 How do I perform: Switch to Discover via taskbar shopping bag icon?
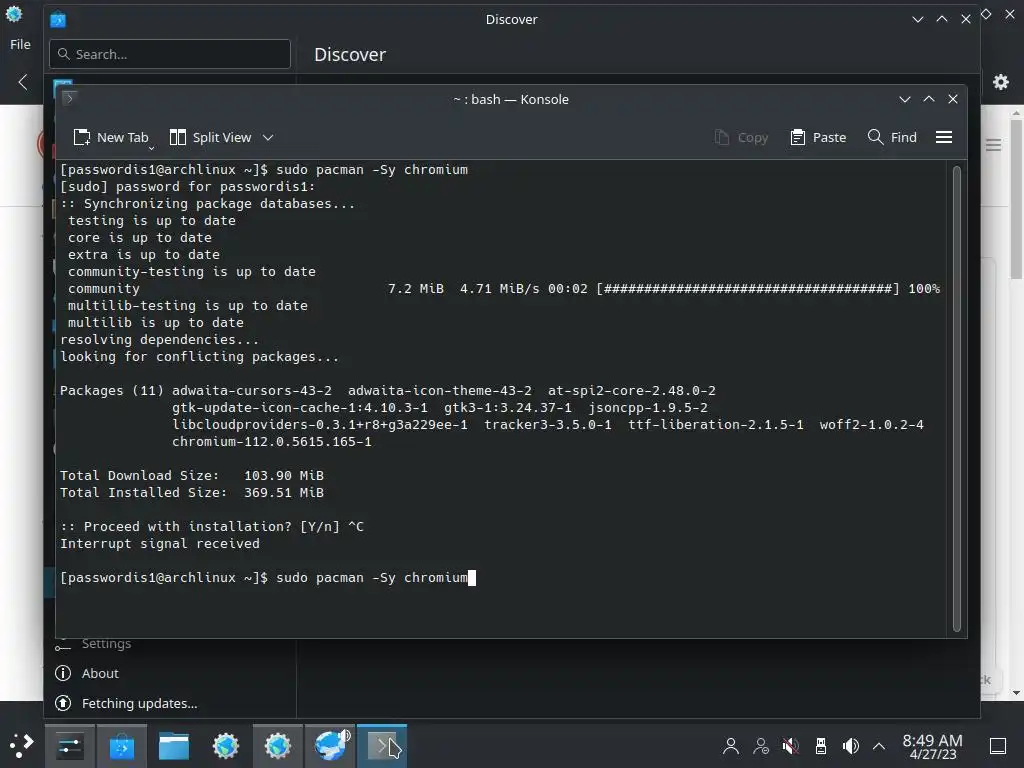pos(121,746)
